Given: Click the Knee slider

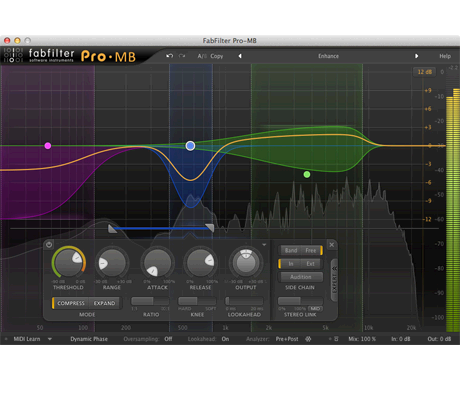Looking at the screenshot, I should 197,301.
